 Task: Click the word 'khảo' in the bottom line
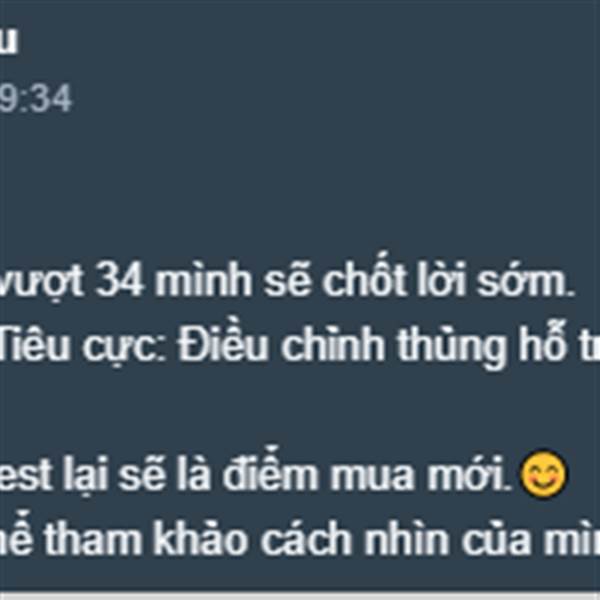point(201,539)
